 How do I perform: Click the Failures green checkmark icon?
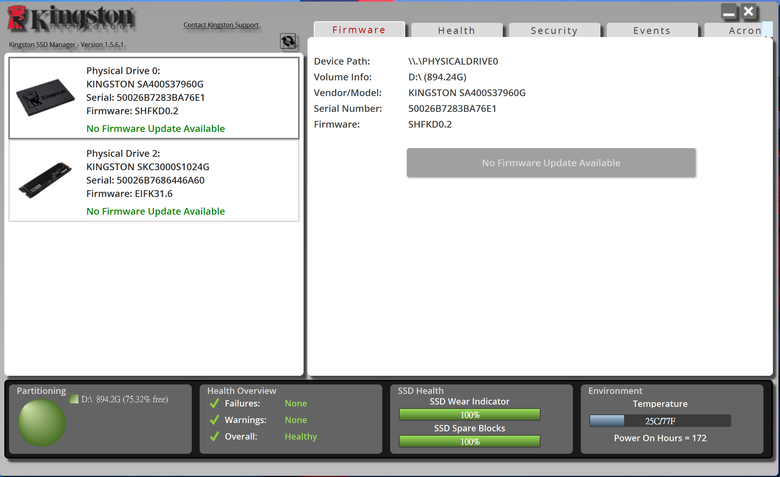click(214, 403)
